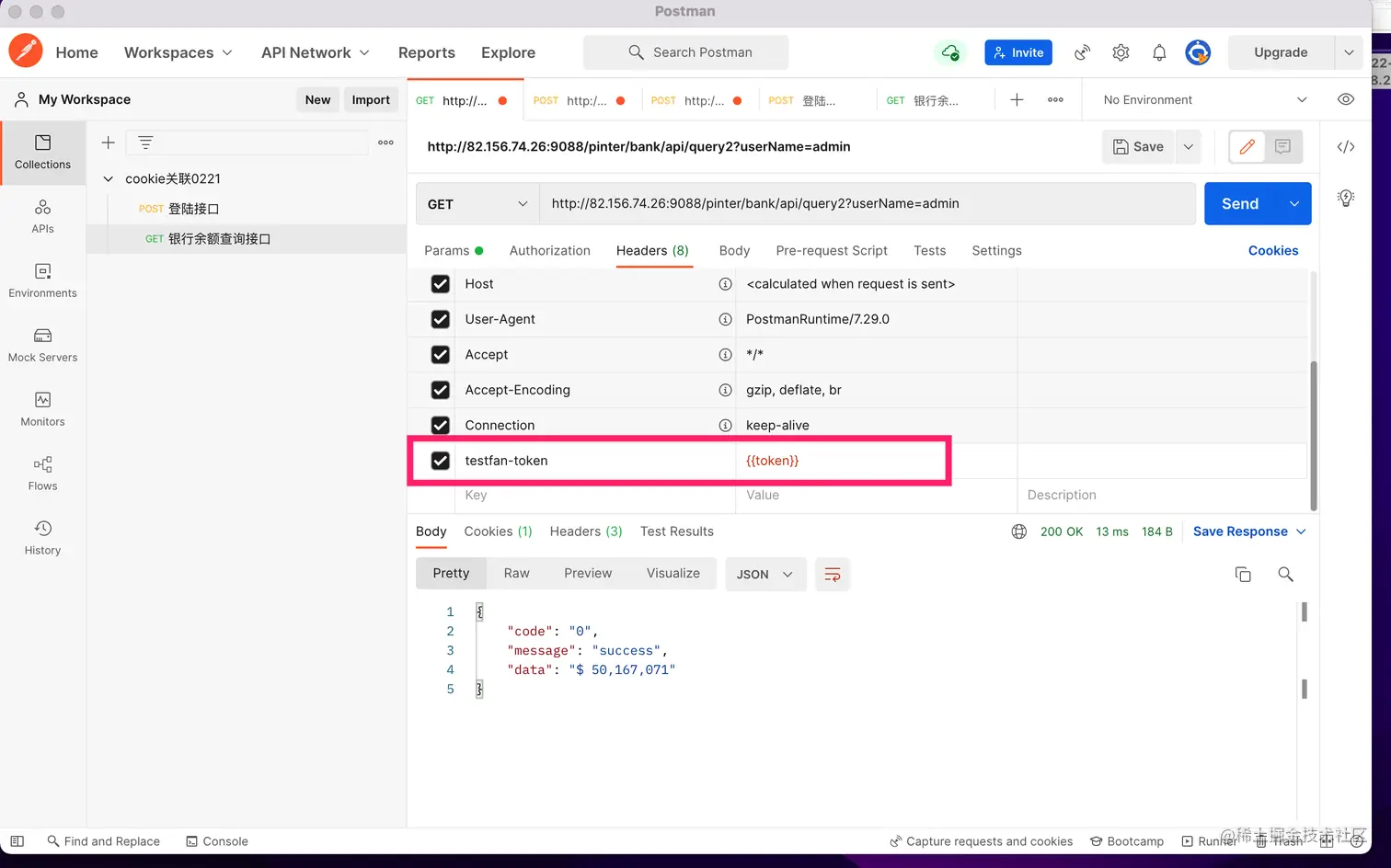Click the Import button
The image size is (1391, 868).
[x=371, y=99]
